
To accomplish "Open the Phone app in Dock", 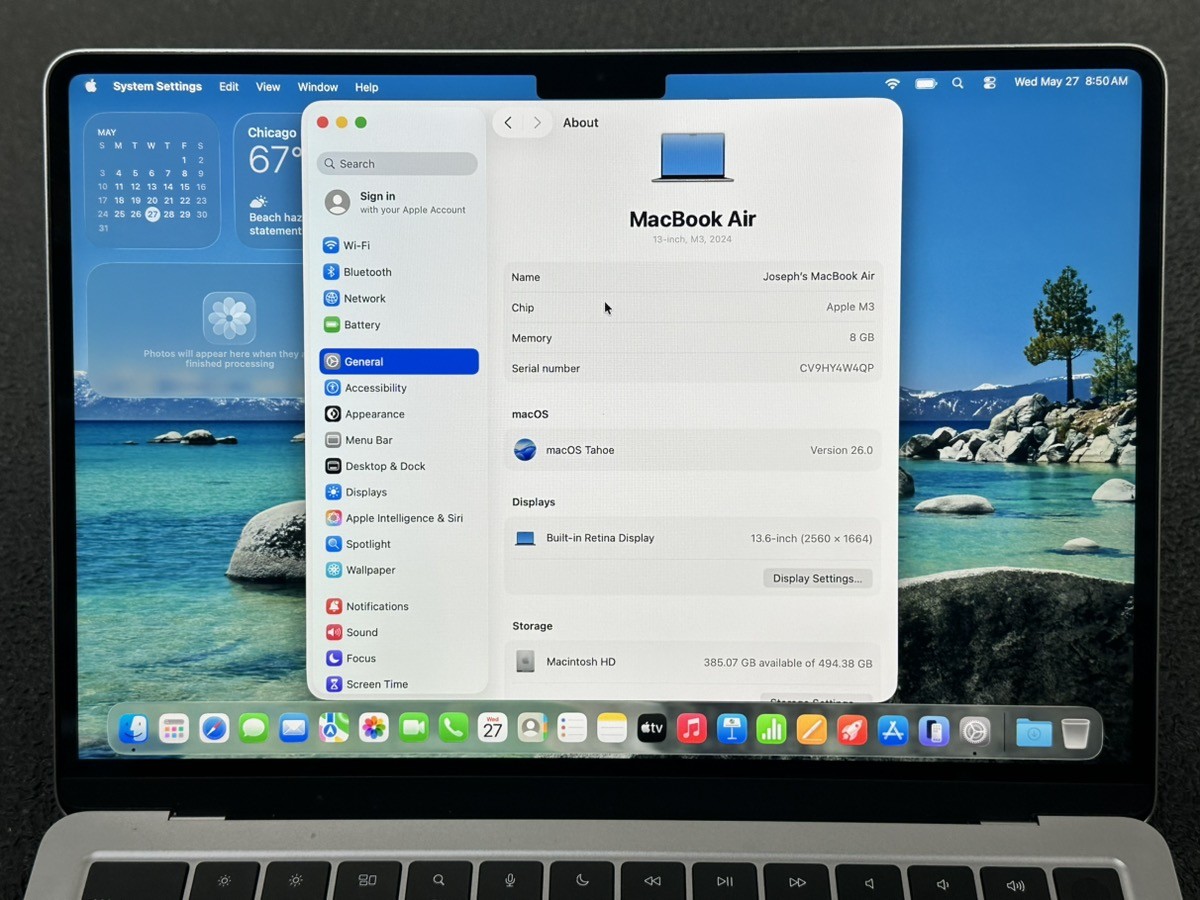I will pyautogui.click(x=453, y=729).
